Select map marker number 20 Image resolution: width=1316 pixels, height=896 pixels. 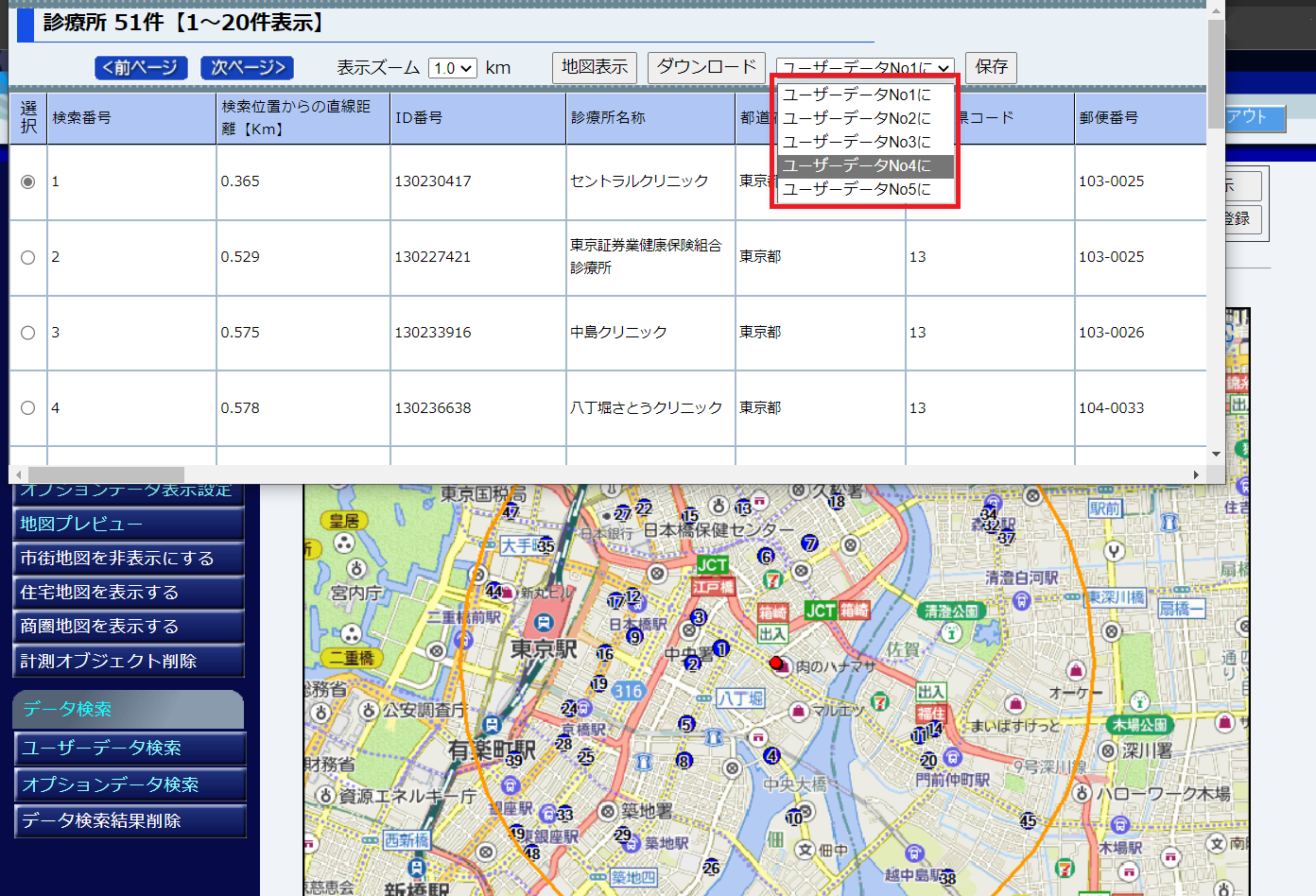click(x=928, y=761)
